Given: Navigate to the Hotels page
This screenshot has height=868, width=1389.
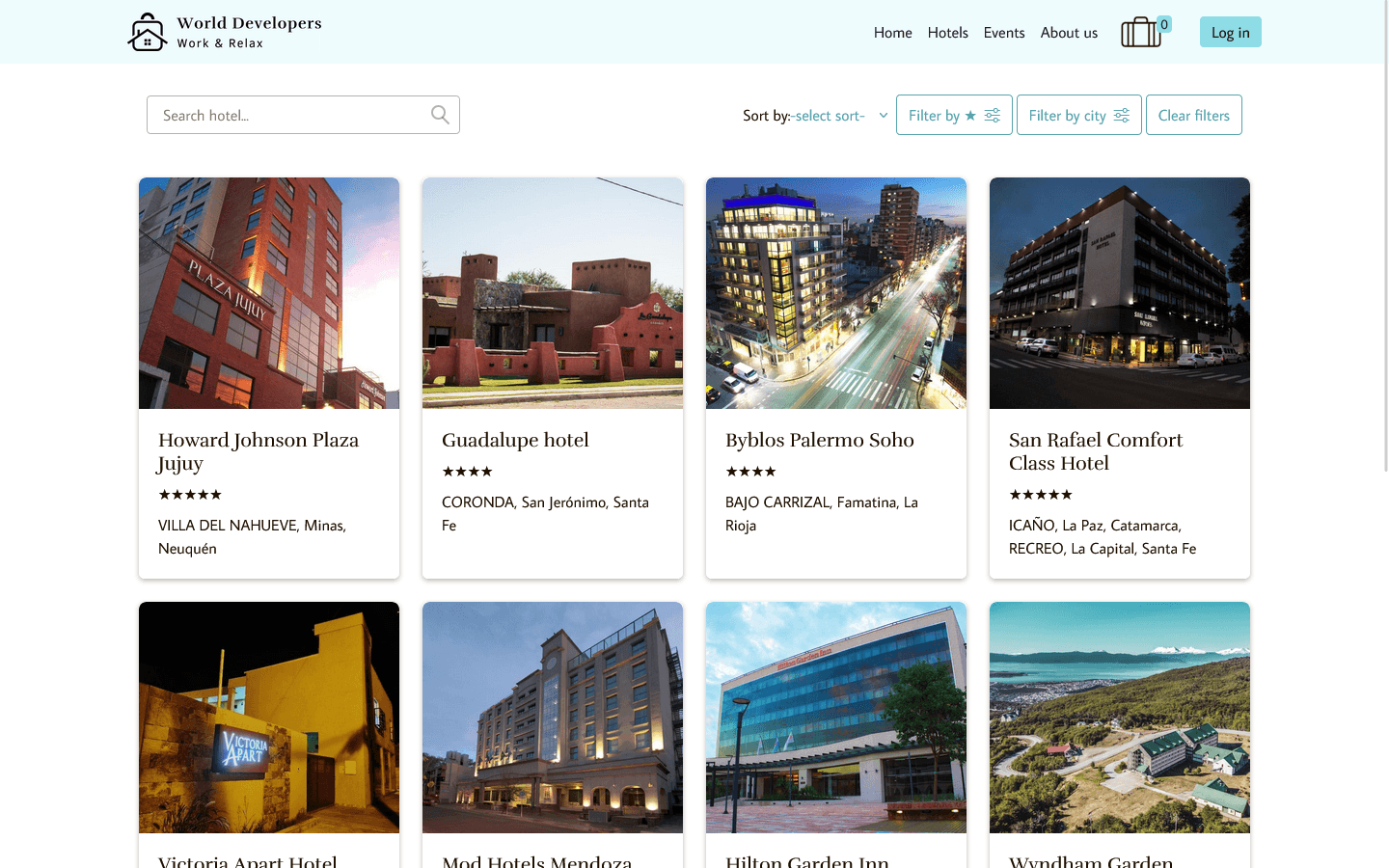Looking at the screenshot, I should [947, 33].
